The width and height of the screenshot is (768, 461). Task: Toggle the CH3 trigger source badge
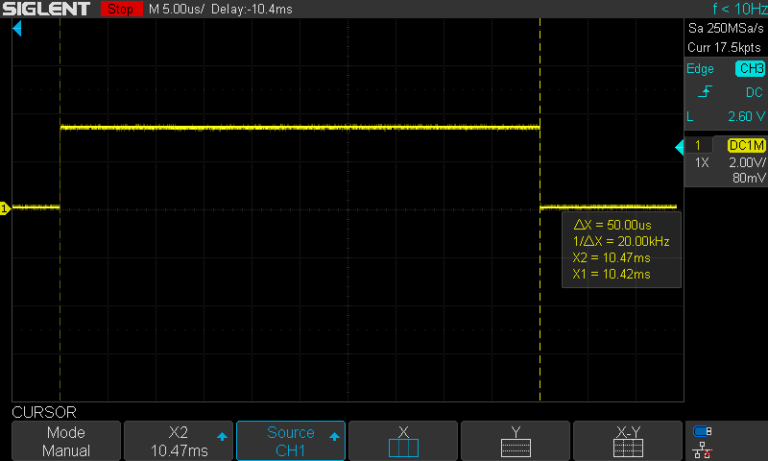point(749,69)
